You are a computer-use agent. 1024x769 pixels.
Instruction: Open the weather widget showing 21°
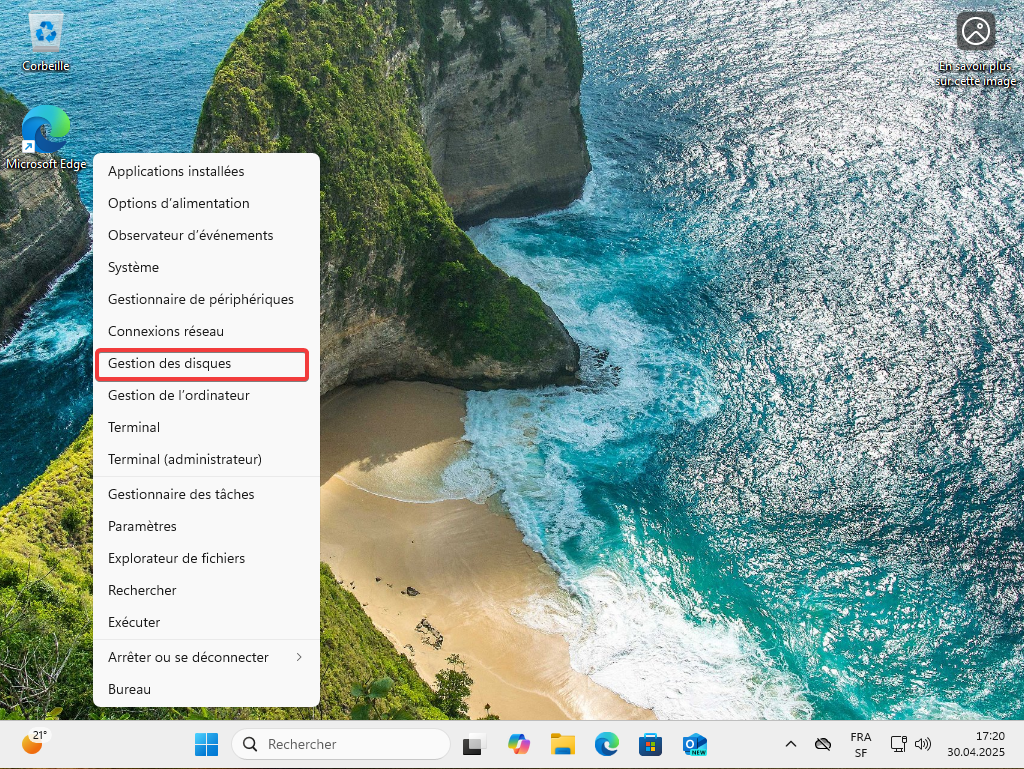[34, 742]
